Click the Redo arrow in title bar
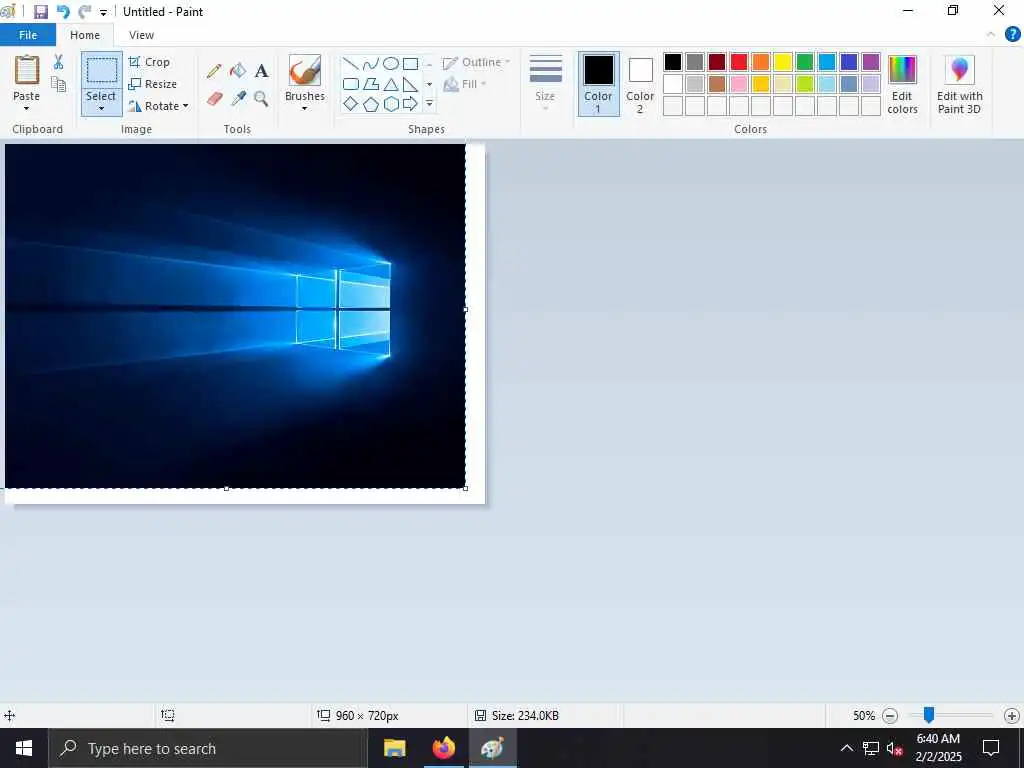The image size is (1024, 768). pyautogui.click(x=84, y=12)
